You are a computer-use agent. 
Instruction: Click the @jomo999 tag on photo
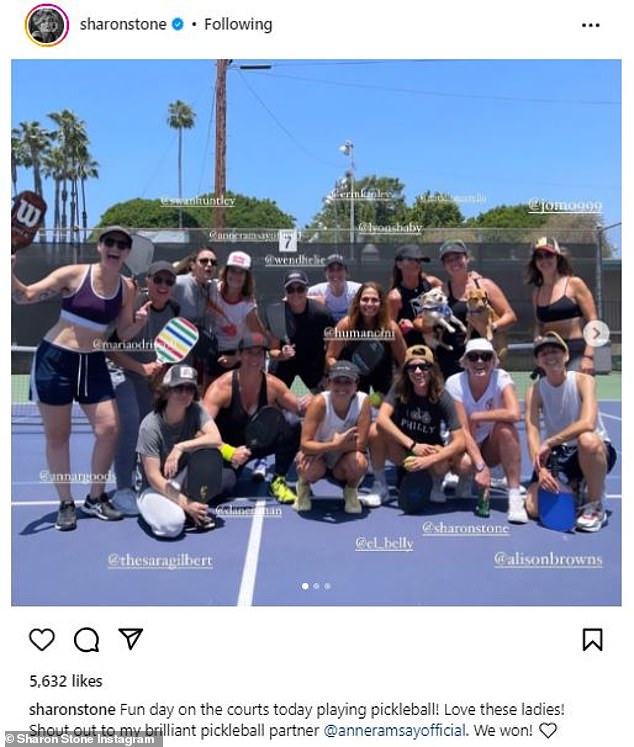pos(565,205)
